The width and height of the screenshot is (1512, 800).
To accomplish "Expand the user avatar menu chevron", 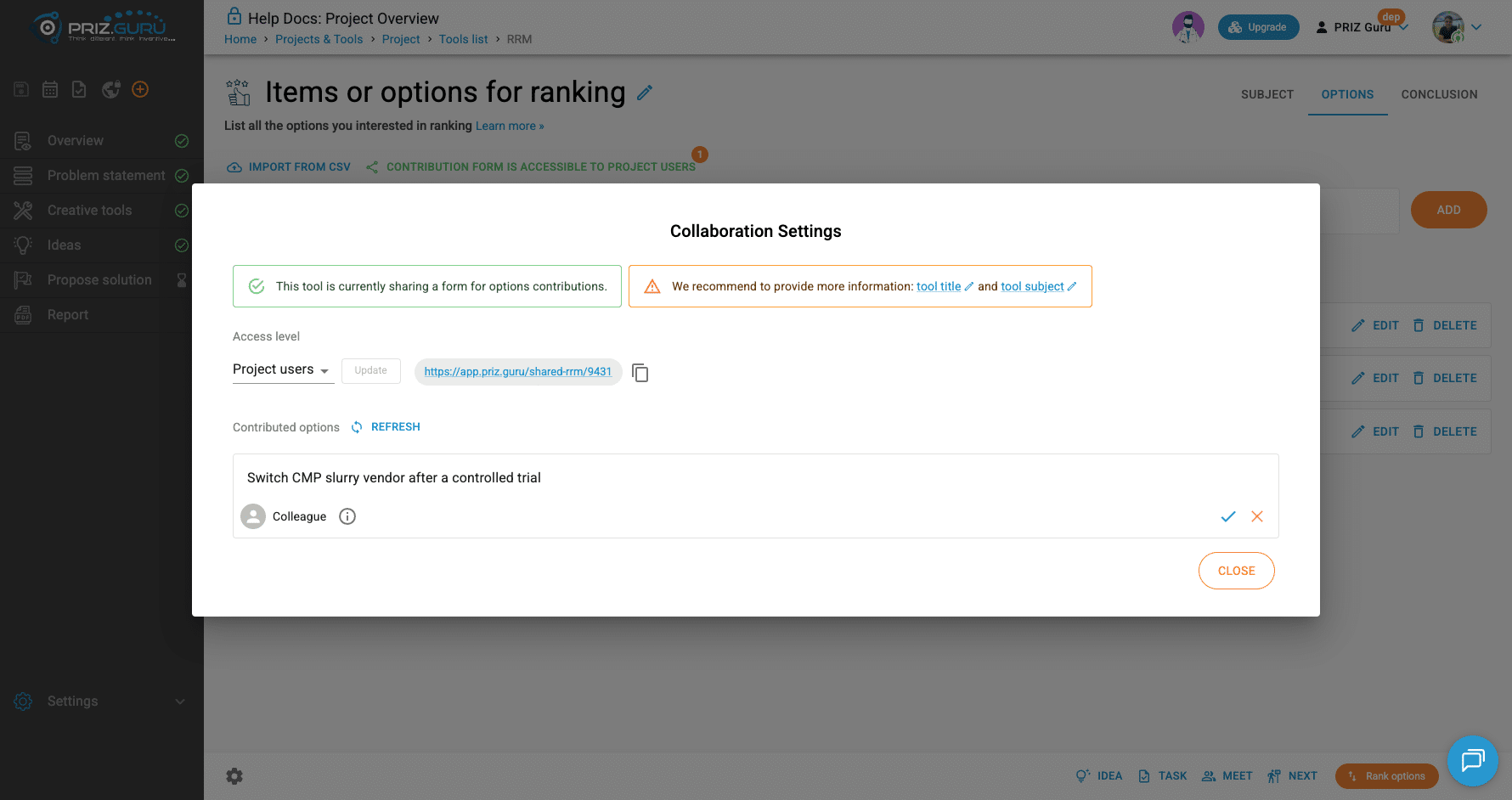I will pos(1476,27).
